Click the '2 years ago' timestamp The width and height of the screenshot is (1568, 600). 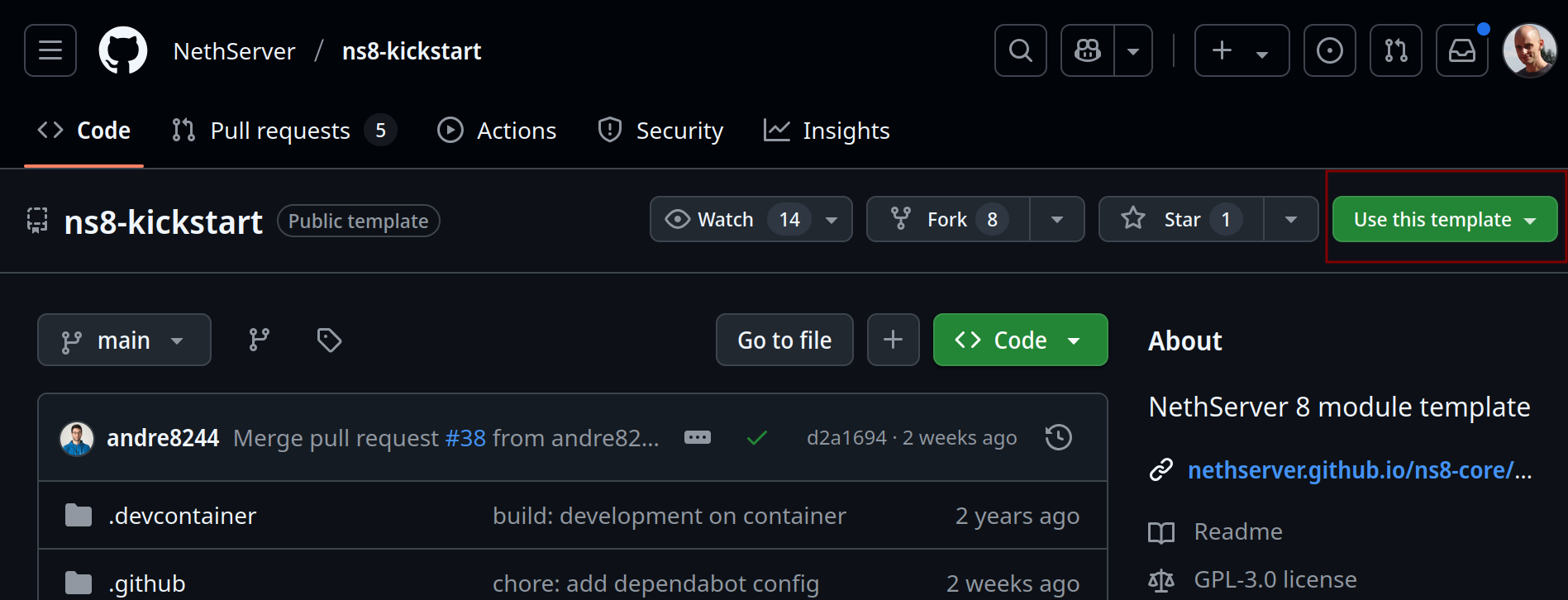1018,516
